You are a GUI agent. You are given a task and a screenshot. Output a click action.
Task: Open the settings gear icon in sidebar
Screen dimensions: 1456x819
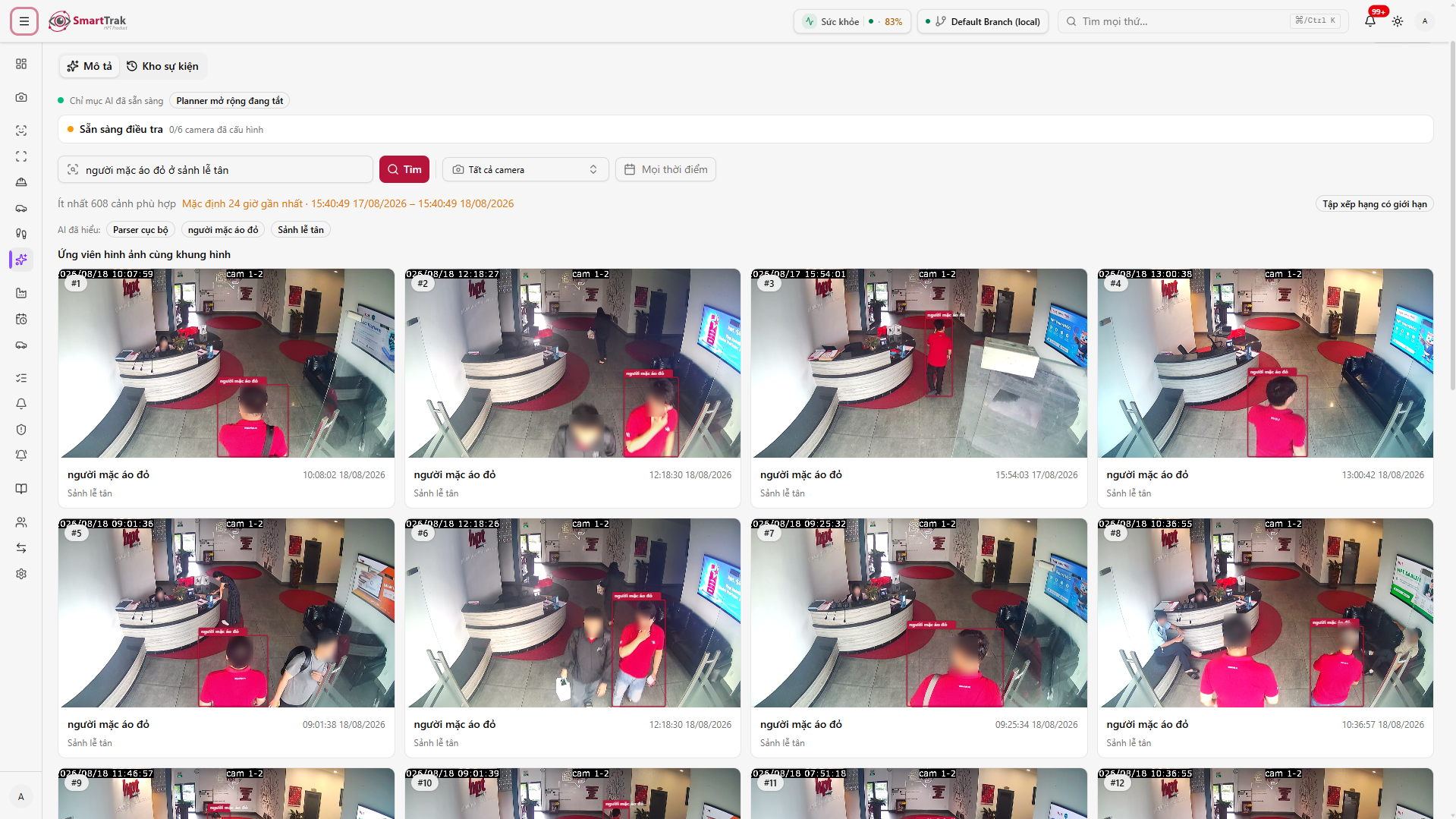[21, 574]
